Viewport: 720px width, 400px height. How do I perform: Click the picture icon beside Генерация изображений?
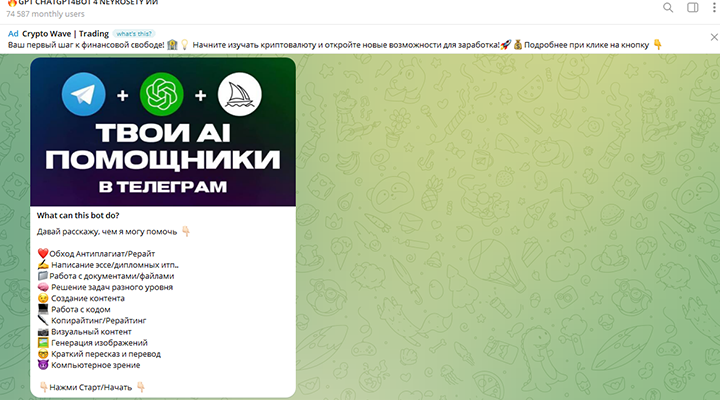43,343
